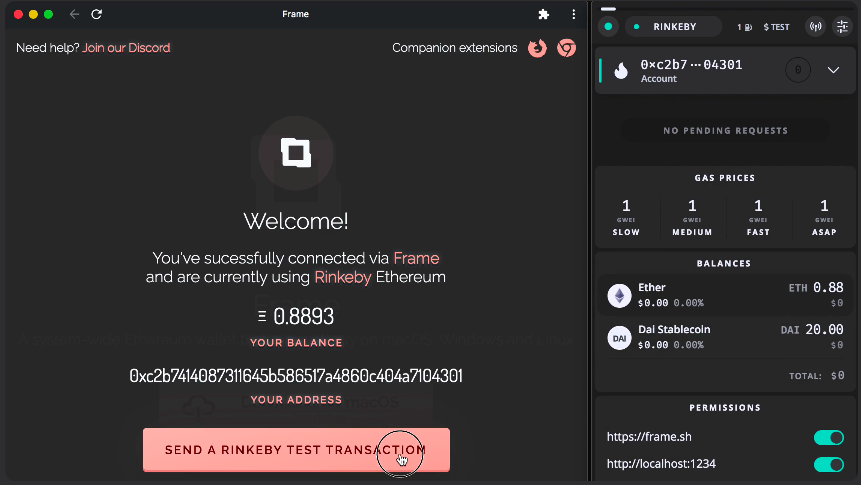Click the BALANCES section heading
This screenshot has width=861, height=485.
[x=724, y=264]
